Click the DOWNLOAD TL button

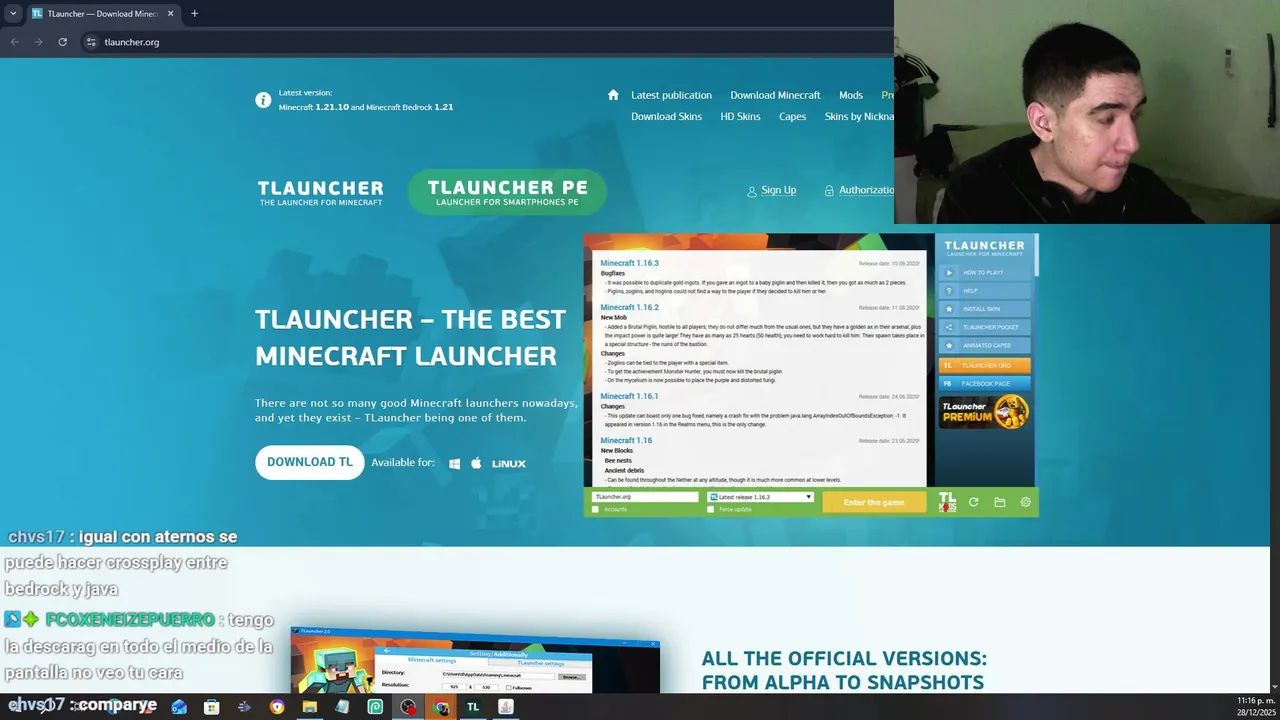(310, 462)
